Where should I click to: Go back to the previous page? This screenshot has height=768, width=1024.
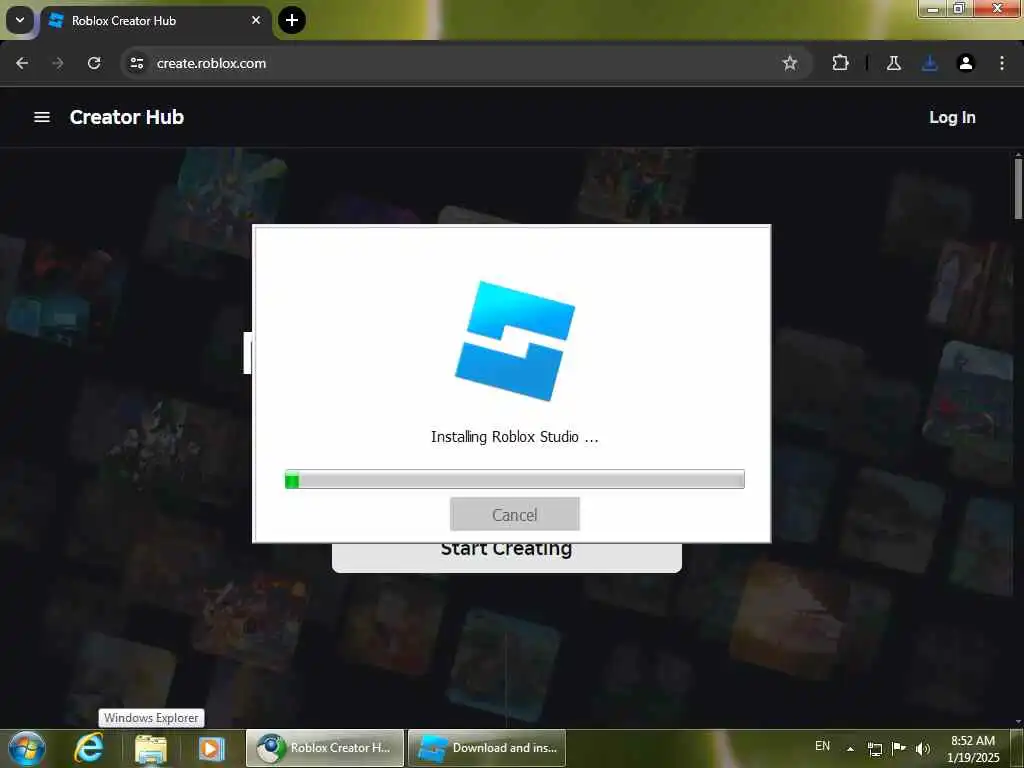pos(22,63)
